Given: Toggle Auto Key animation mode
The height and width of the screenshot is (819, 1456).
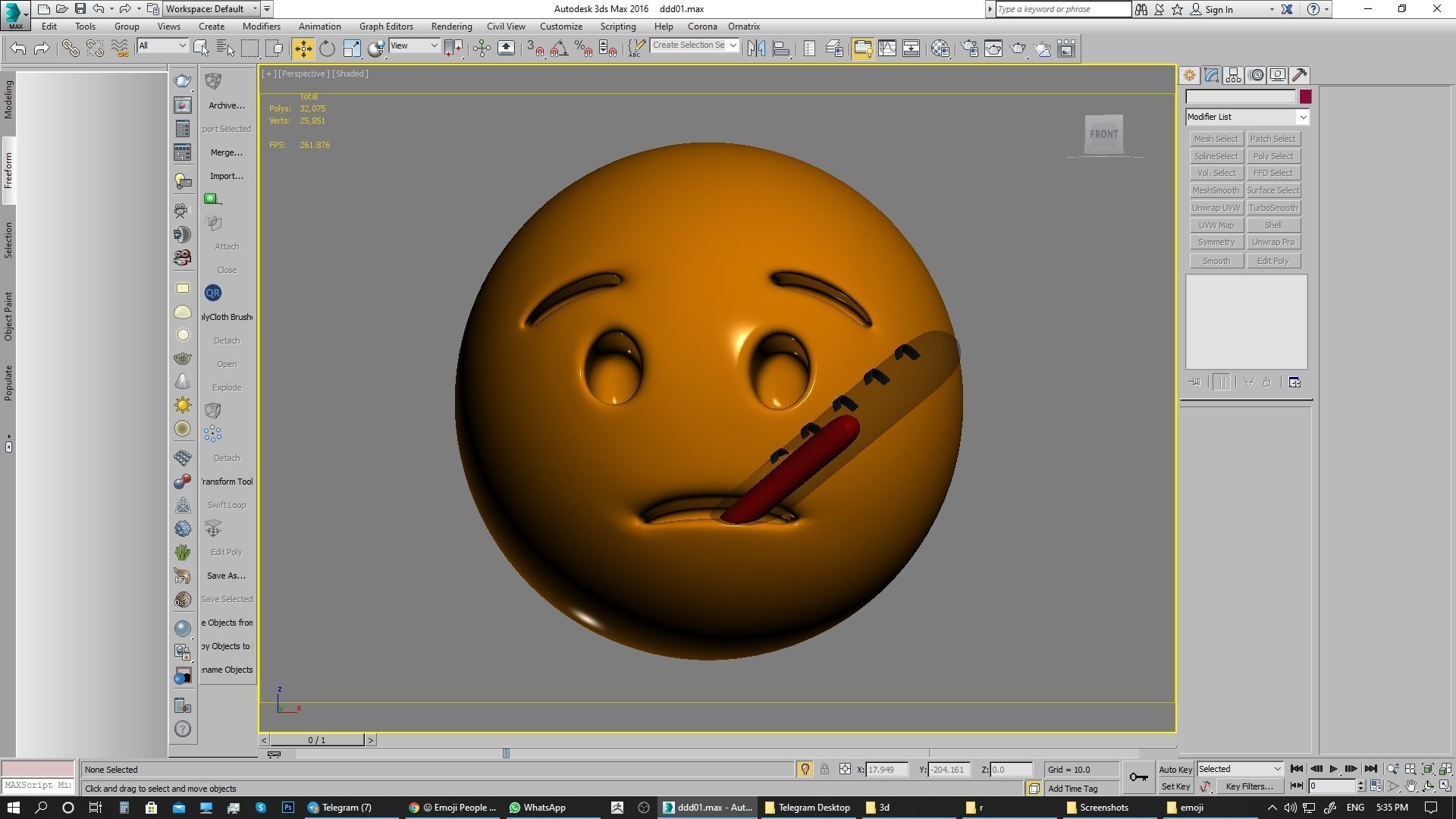Looking at the screenshot, I should [x=1175, y=770].
